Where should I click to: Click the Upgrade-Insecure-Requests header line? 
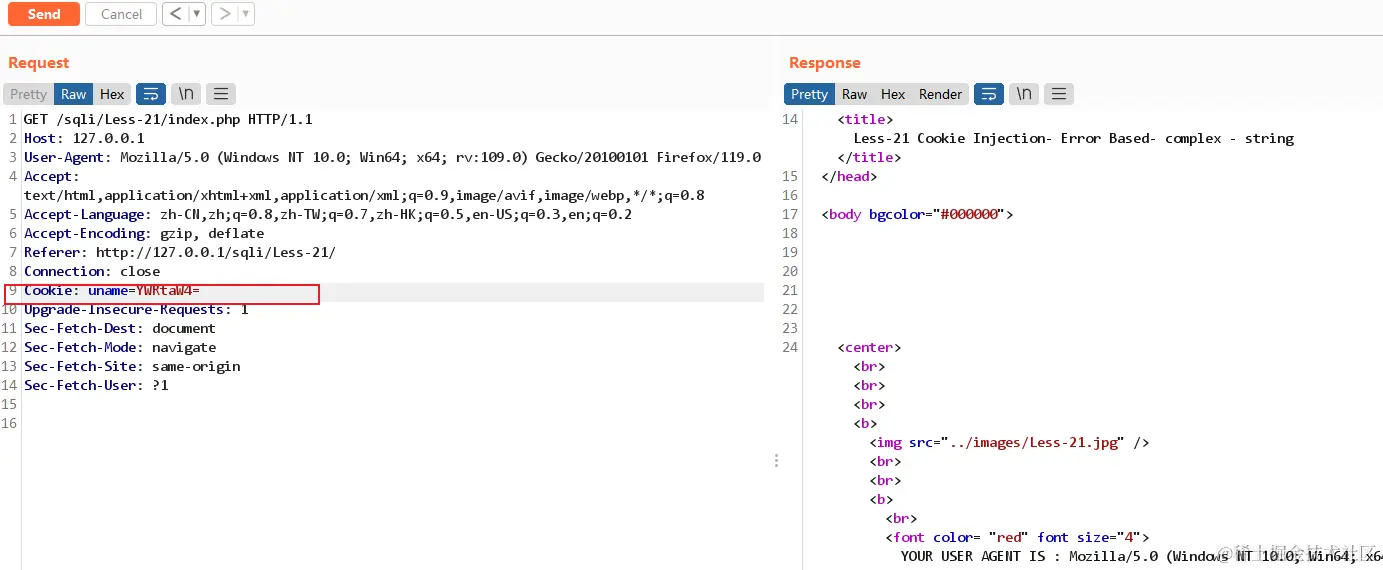[x=136, y=310]
